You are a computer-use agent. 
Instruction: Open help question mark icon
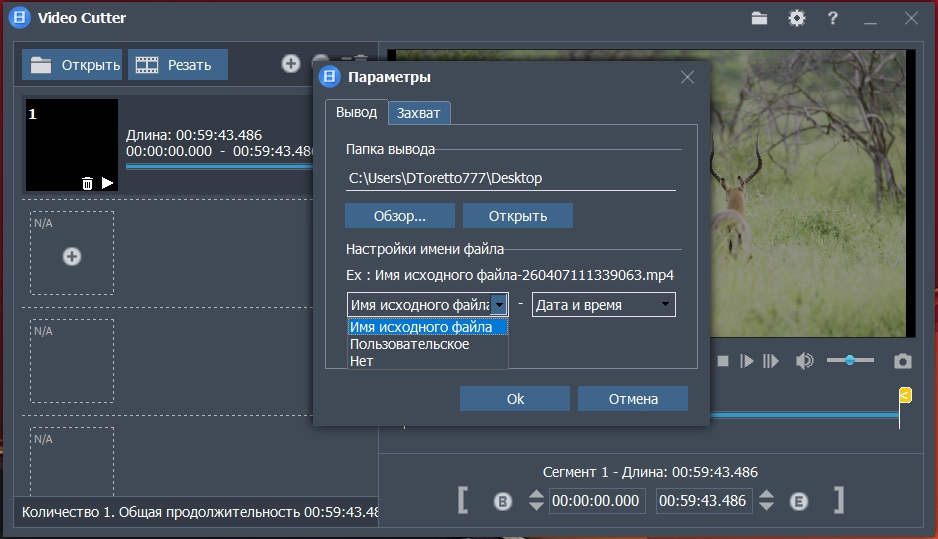click(x=832, y=19)
